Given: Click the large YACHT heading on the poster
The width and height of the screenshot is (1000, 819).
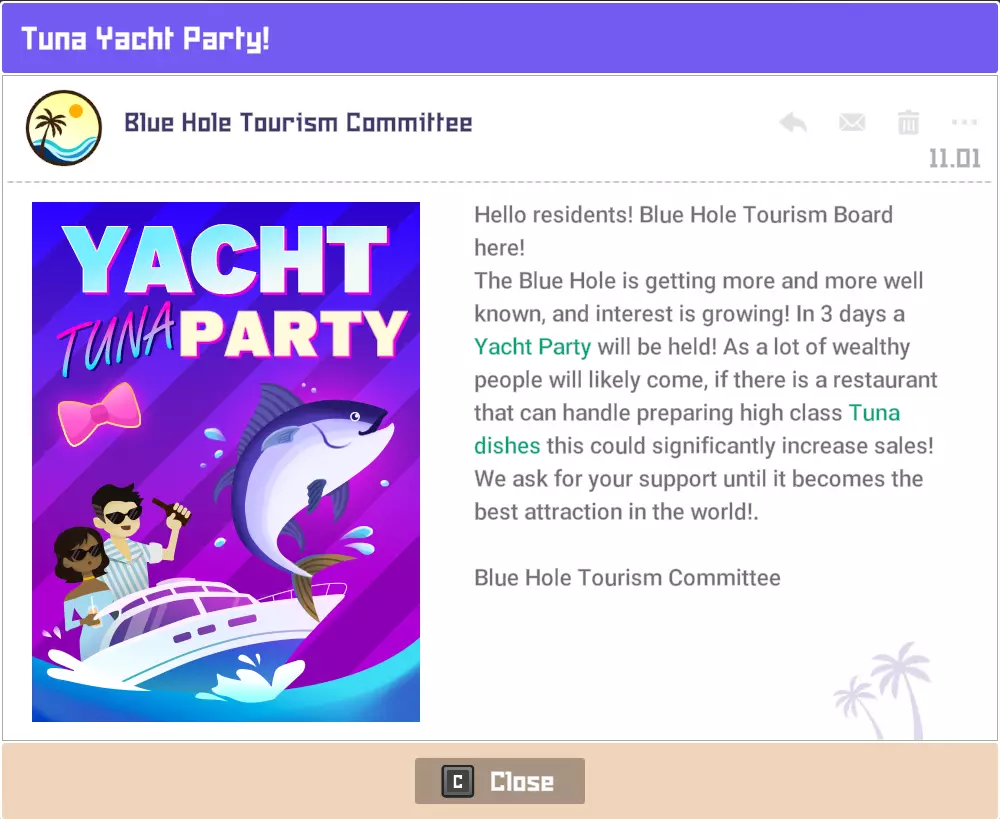Looking at the screenshot, I should pos(225,261).
